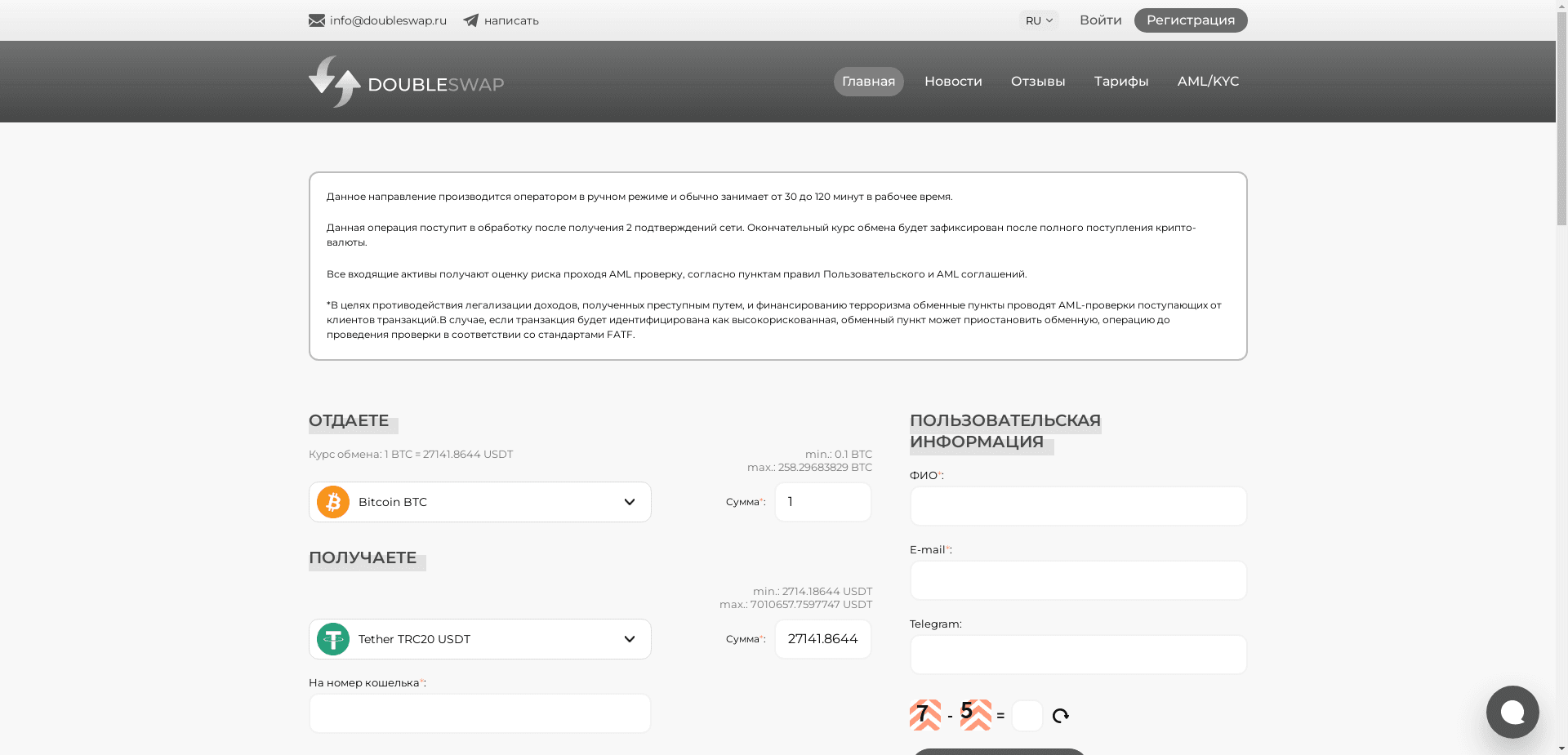Image resolution: width=1568 pixels, height=755 pixels.
Task: Click the DoubleSwap logo
Action: click(406, 82)
